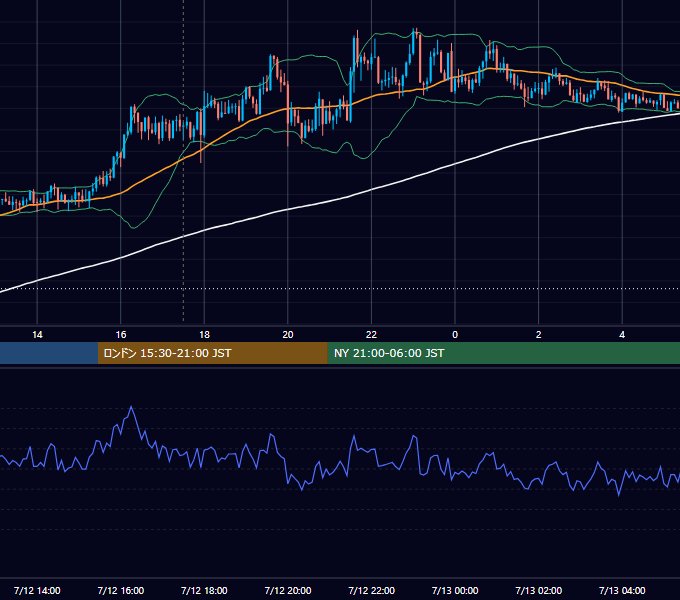
Task: Click the 7/13 00:00 date label
Action: coord(455,590)
